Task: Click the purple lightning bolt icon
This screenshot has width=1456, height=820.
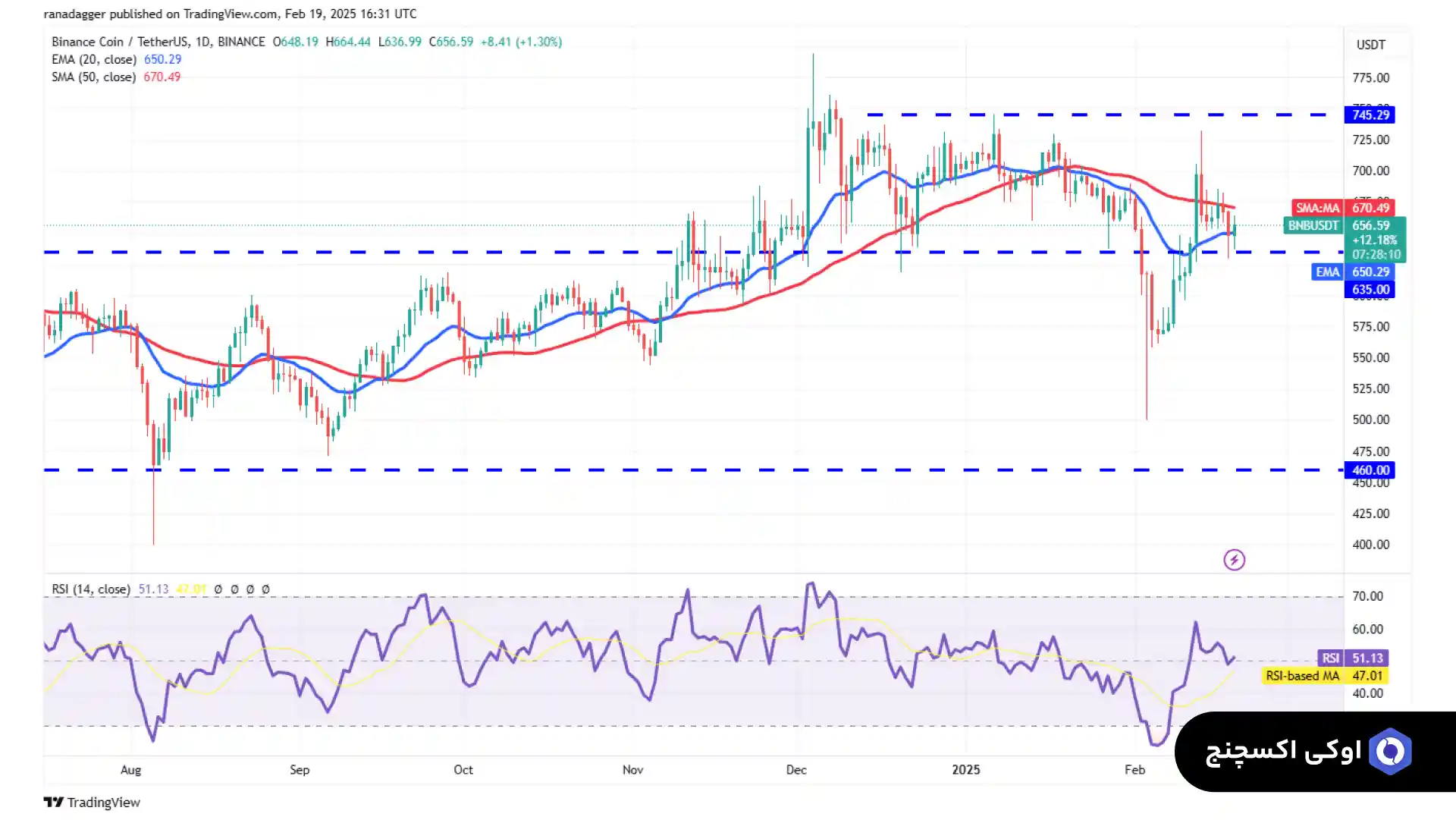Action: 1234,560
